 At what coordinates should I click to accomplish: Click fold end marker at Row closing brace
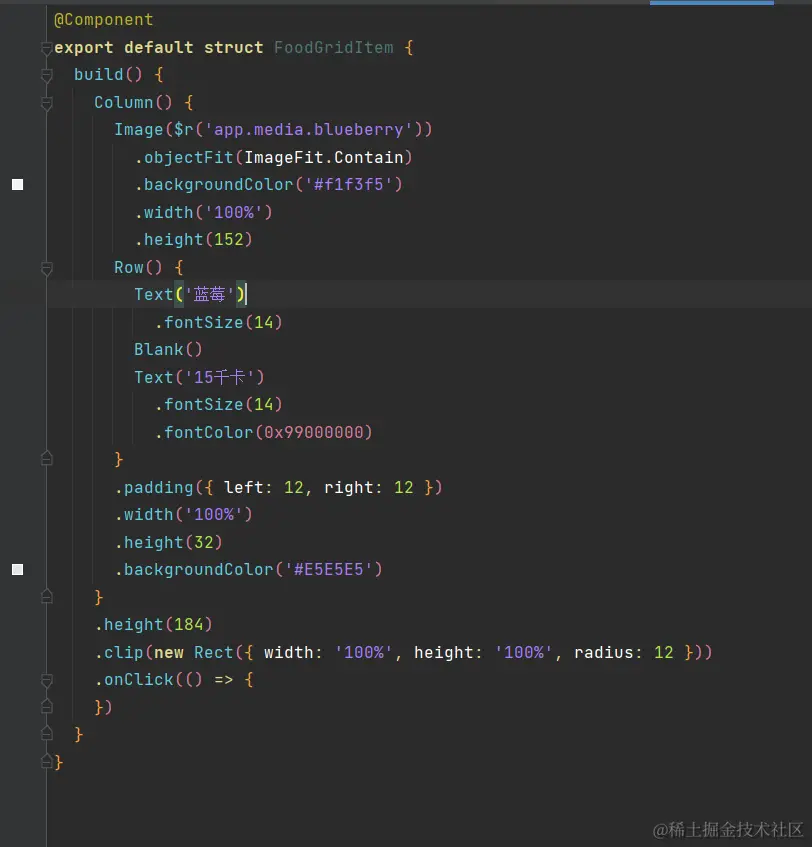46,459
